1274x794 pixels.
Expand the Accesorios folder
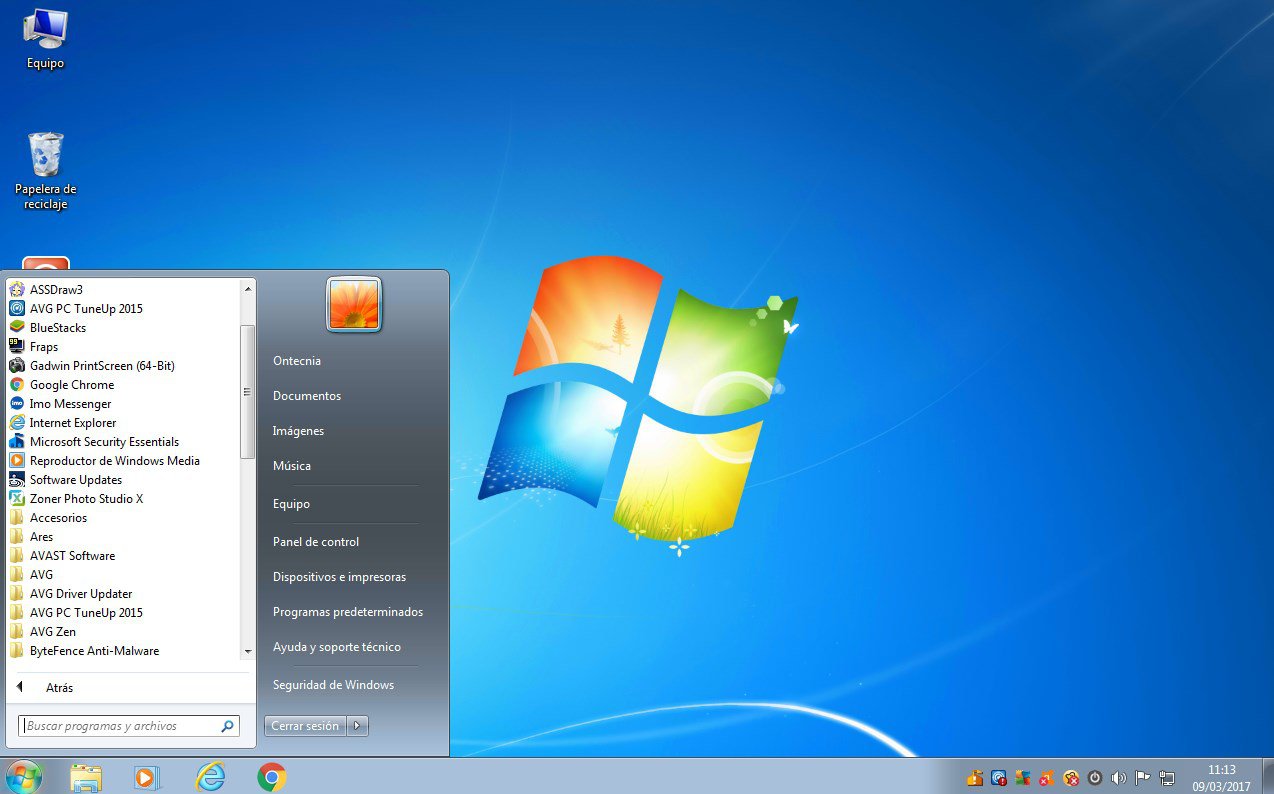[x=57, y=517]
